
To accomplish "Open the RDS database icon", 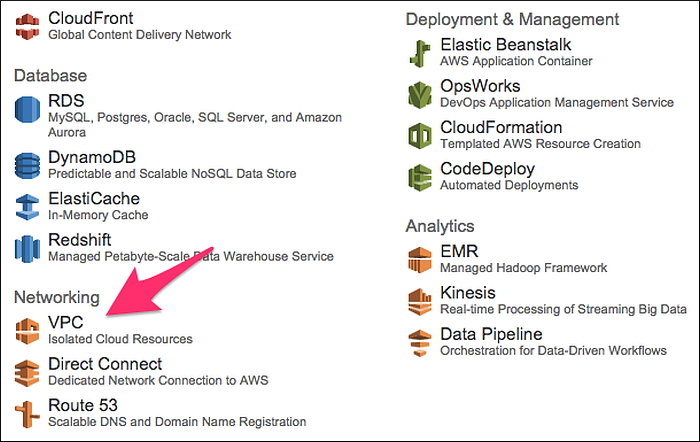I will tap(27, 109).
